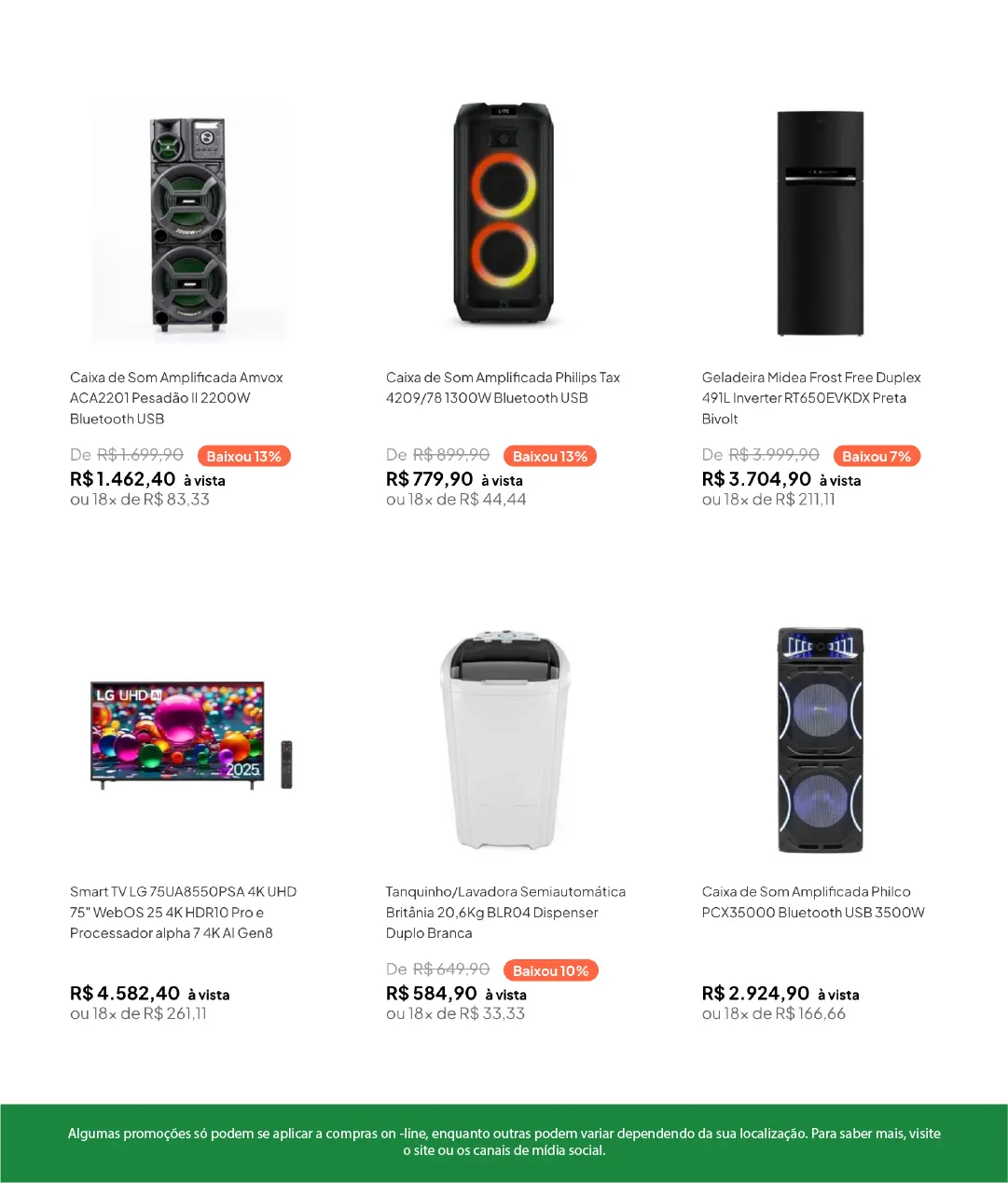
Task: Open Caixa de Som Amplificada Philco title
Action: (813, 902)
